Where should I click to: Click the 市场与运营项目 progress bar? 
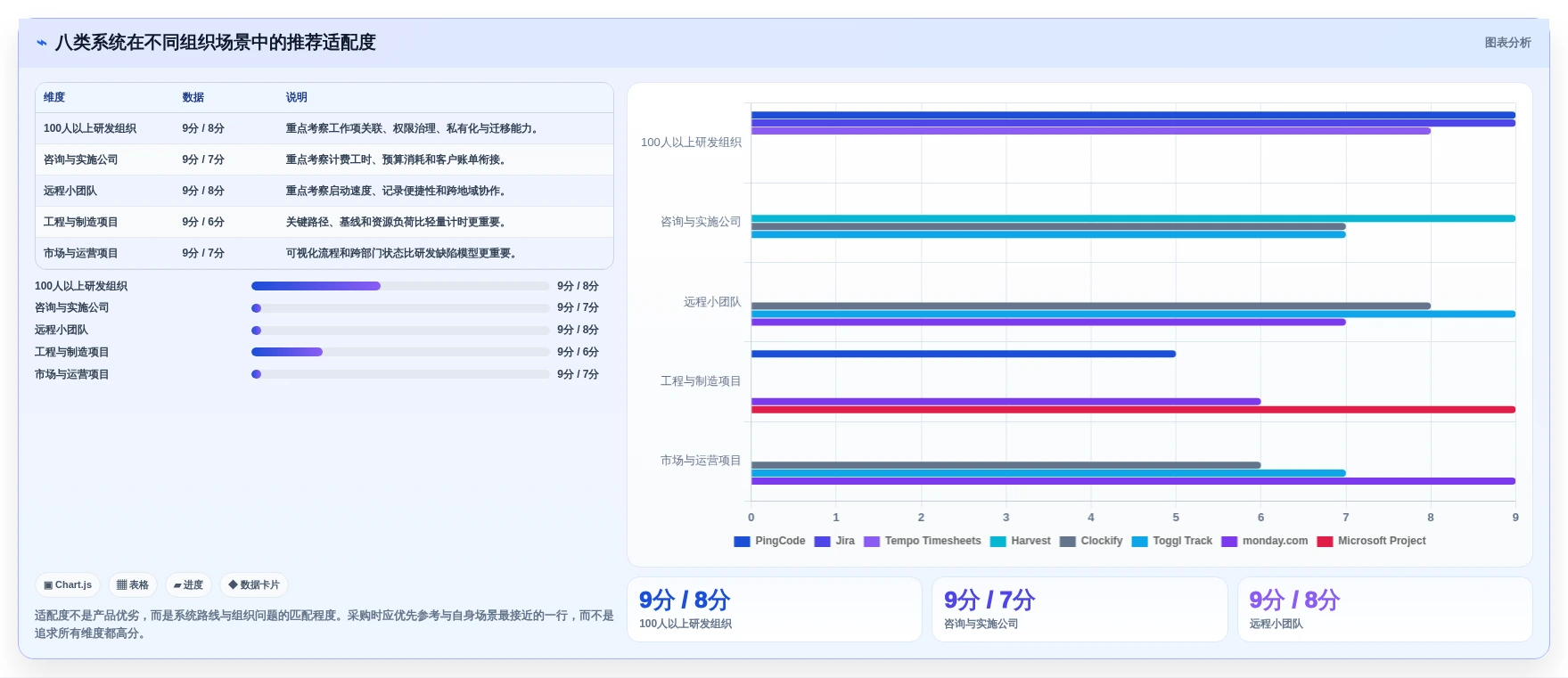coord(400,374)
